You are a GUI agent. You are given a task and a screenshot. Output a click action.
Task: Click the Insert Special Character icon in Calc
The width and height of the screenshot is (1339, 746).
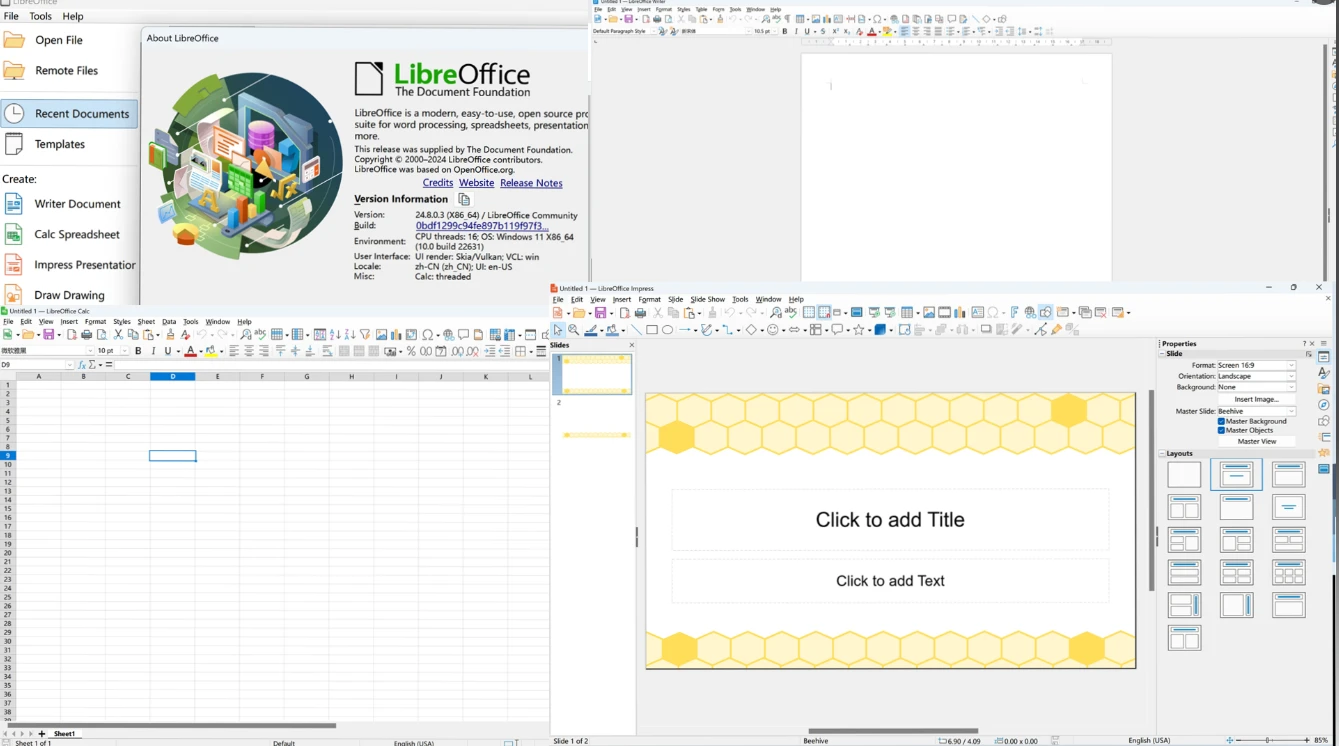429,333
